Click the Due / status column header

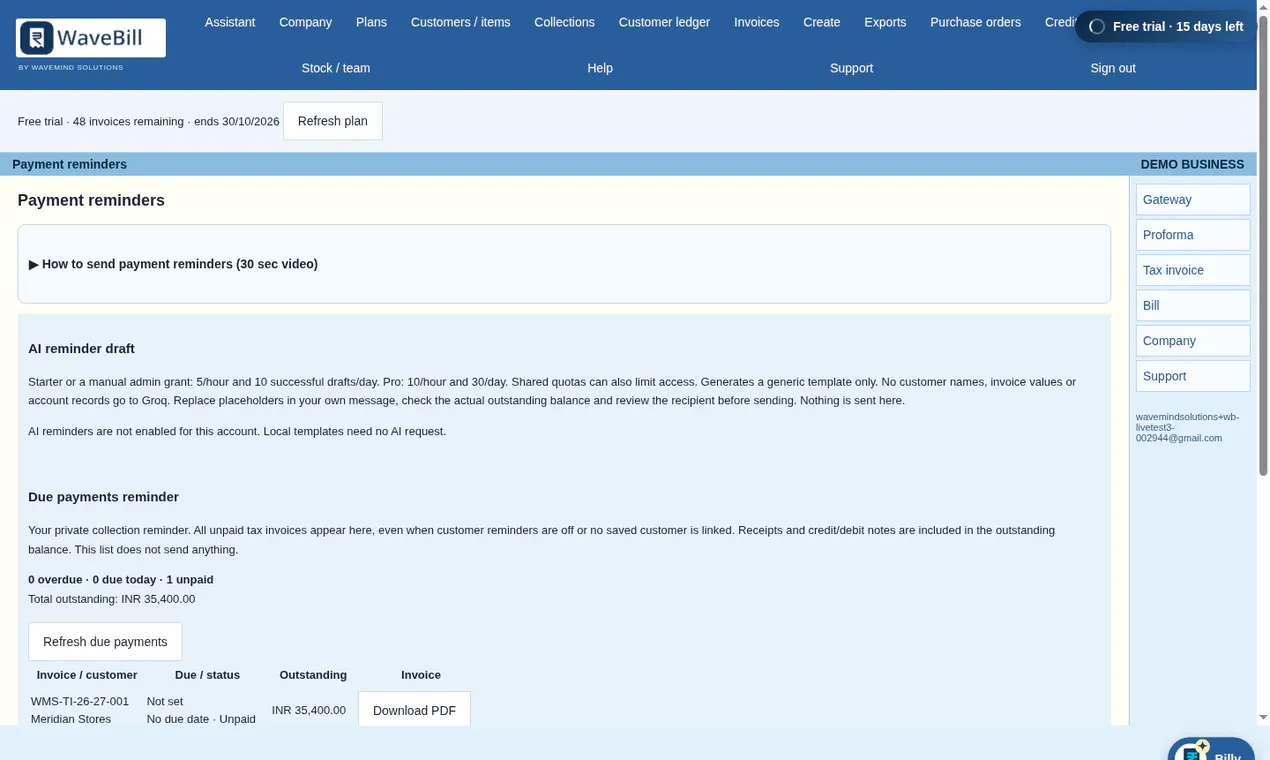[207, 675]
